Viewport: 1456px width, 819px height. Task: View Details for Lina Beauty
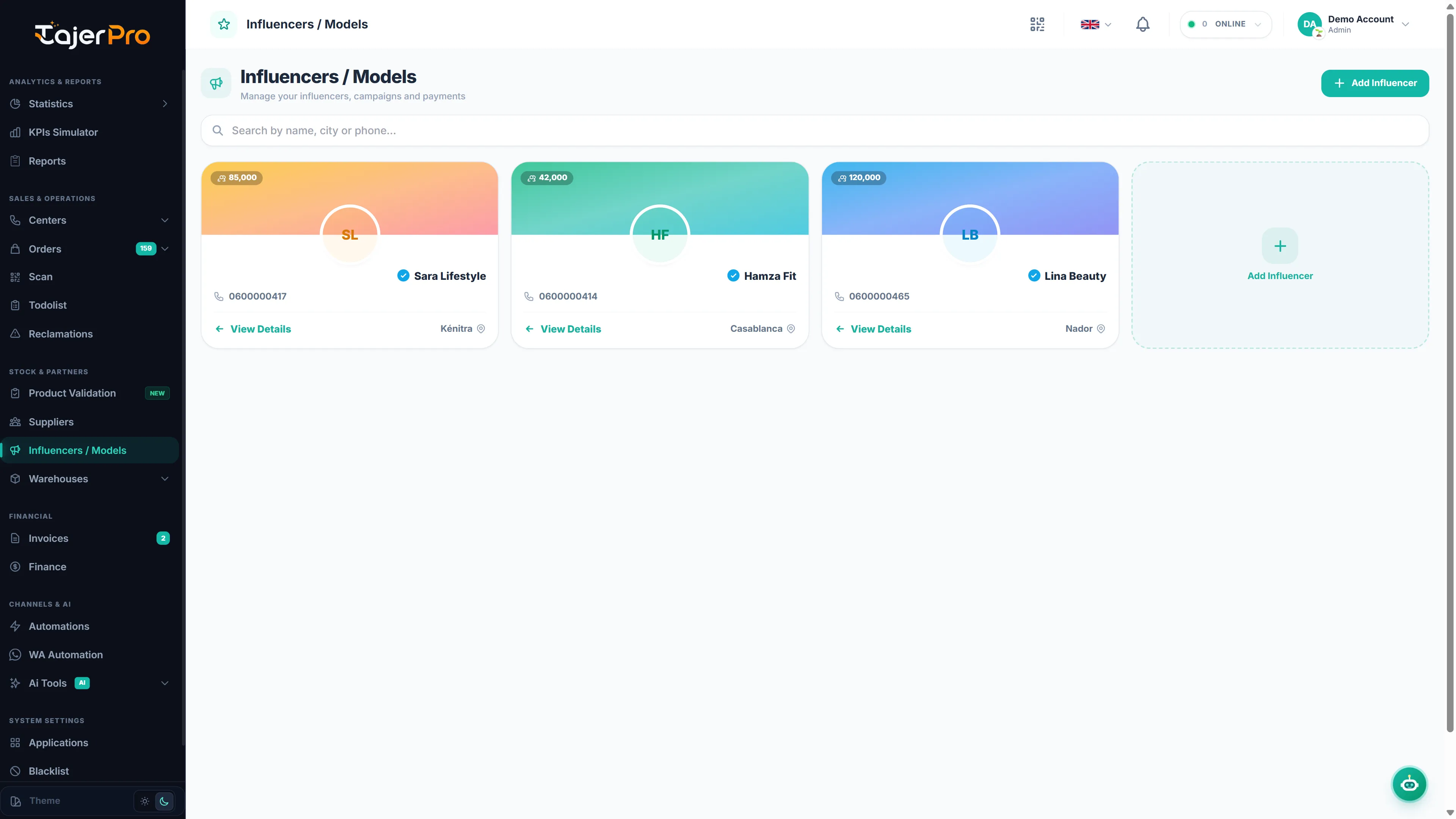point(873,329)
